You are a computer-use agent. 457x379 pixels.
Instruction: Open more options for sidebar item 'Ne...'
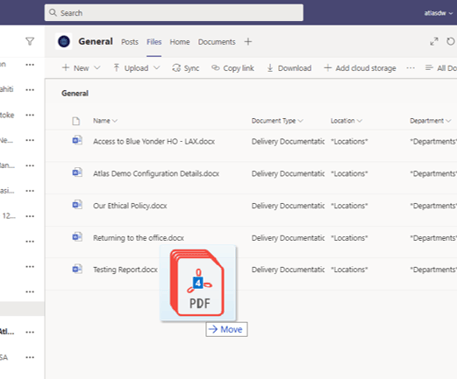(x=30, y=140)
